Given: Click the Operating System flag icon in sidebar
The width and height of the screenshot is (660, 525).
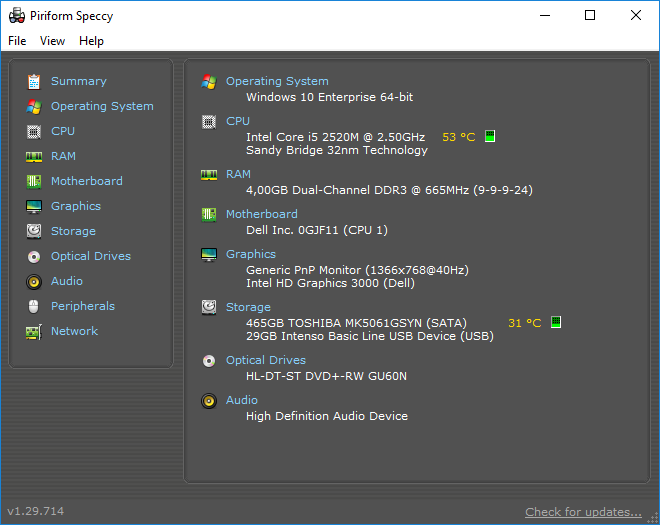Looking at the screenshot, I should coord(34,107).
